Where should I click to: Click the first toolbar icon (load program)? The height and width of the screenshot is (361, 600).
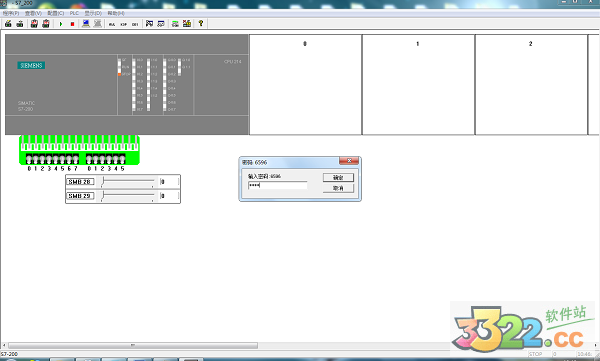[x=8, y=24]
